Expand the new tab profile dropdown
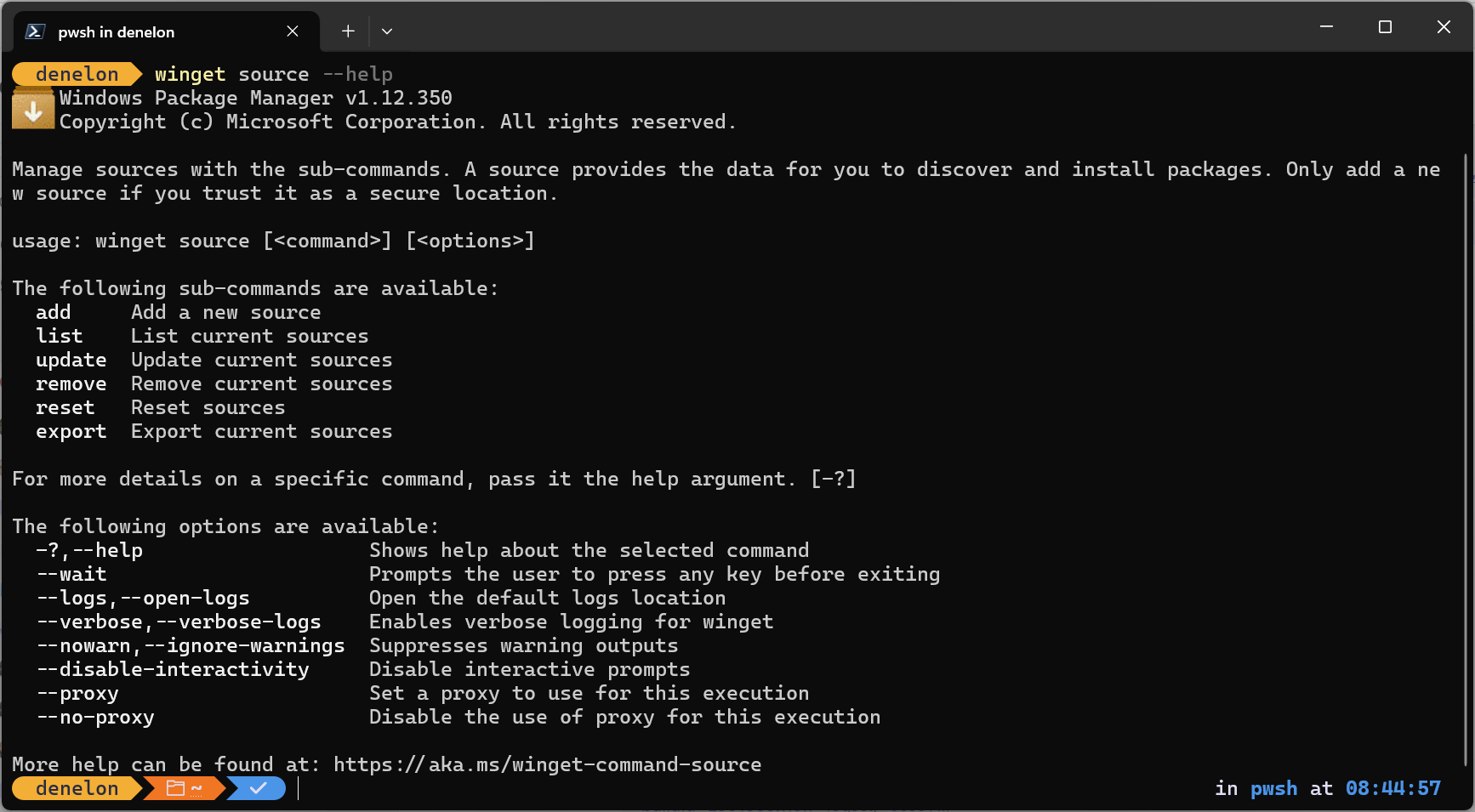Viewport: 1475px width, 812px height. [387, 31]
